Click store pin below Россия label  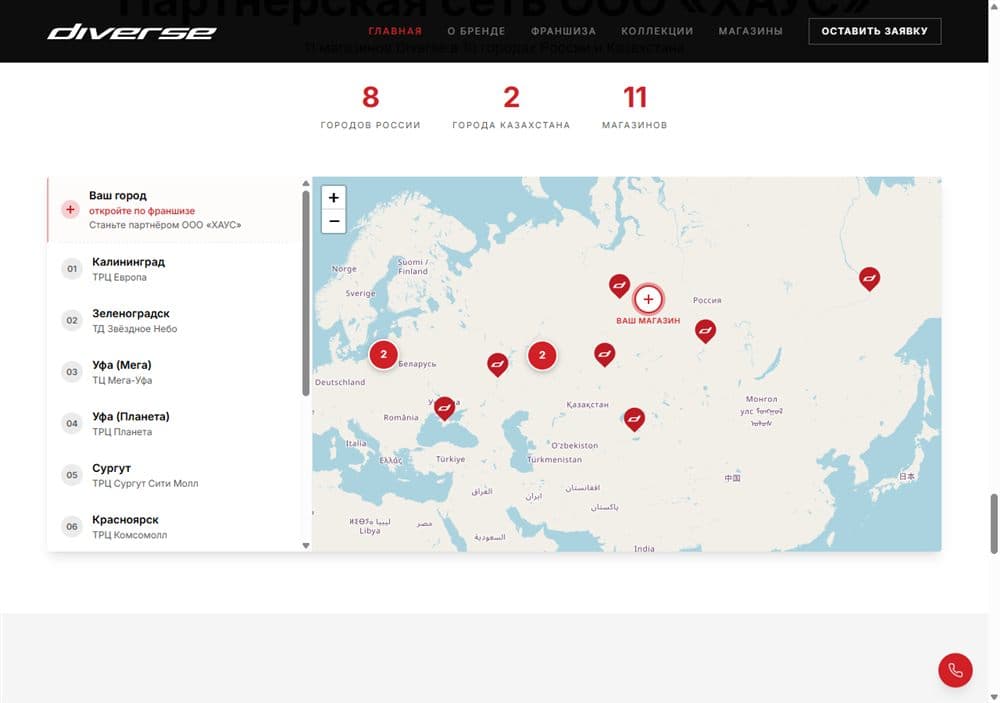tap(705, 330)
